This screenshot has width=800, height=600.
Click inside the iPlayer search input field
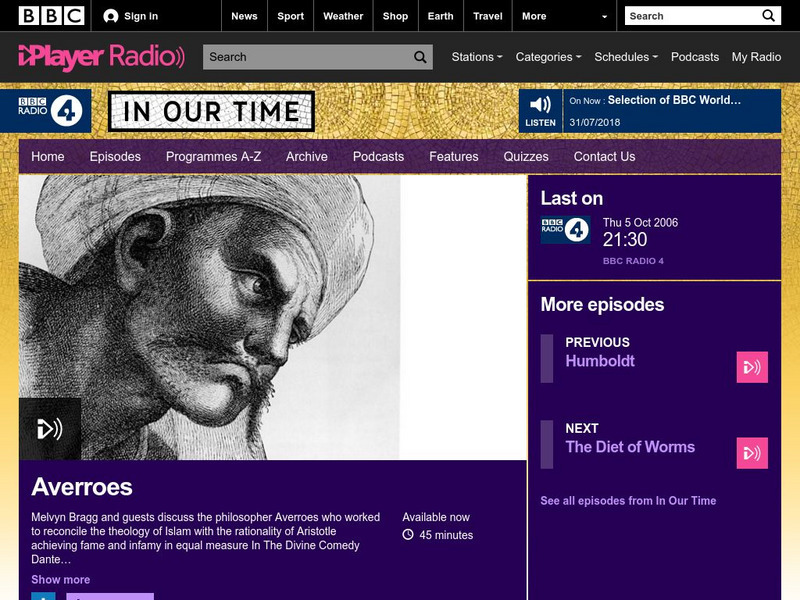(x=300, y=57)
